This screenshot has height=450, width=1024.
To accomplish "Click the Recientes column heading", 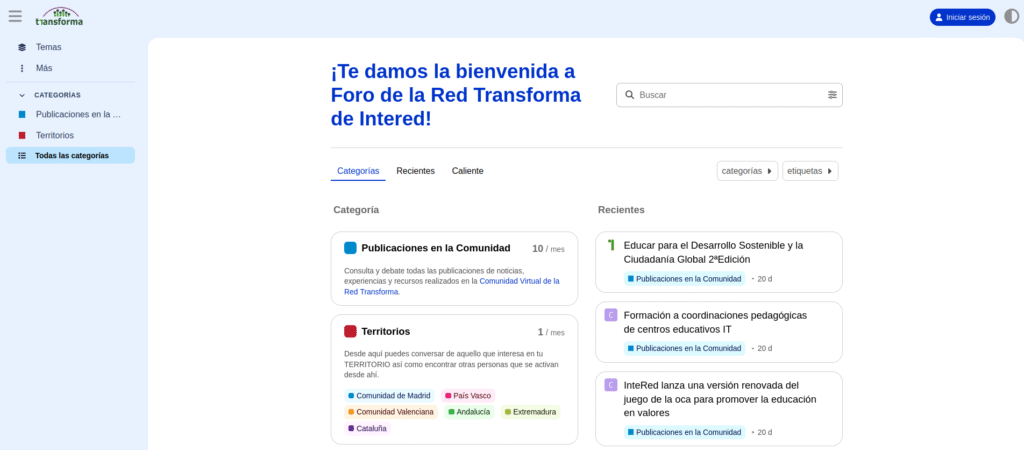I will (x=621, y=210).
